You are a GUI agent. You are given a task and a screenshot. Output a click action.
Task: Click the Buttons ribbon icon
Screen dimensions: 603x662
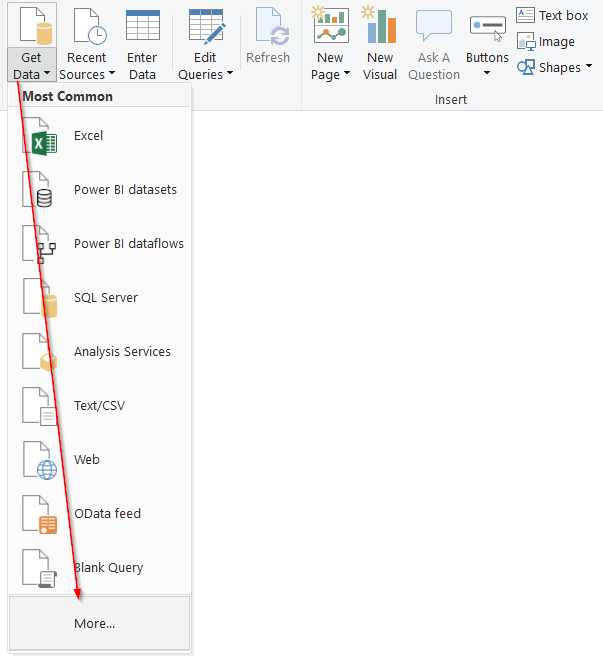click(488, 28)
